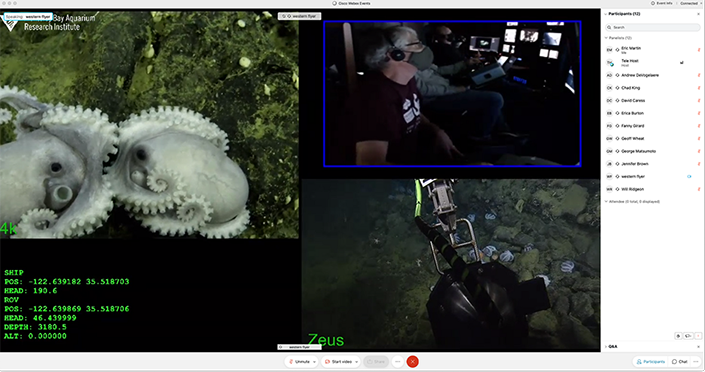Close the Participants panel with its X
Screen dimensions: 705x372
coord(698,14)
